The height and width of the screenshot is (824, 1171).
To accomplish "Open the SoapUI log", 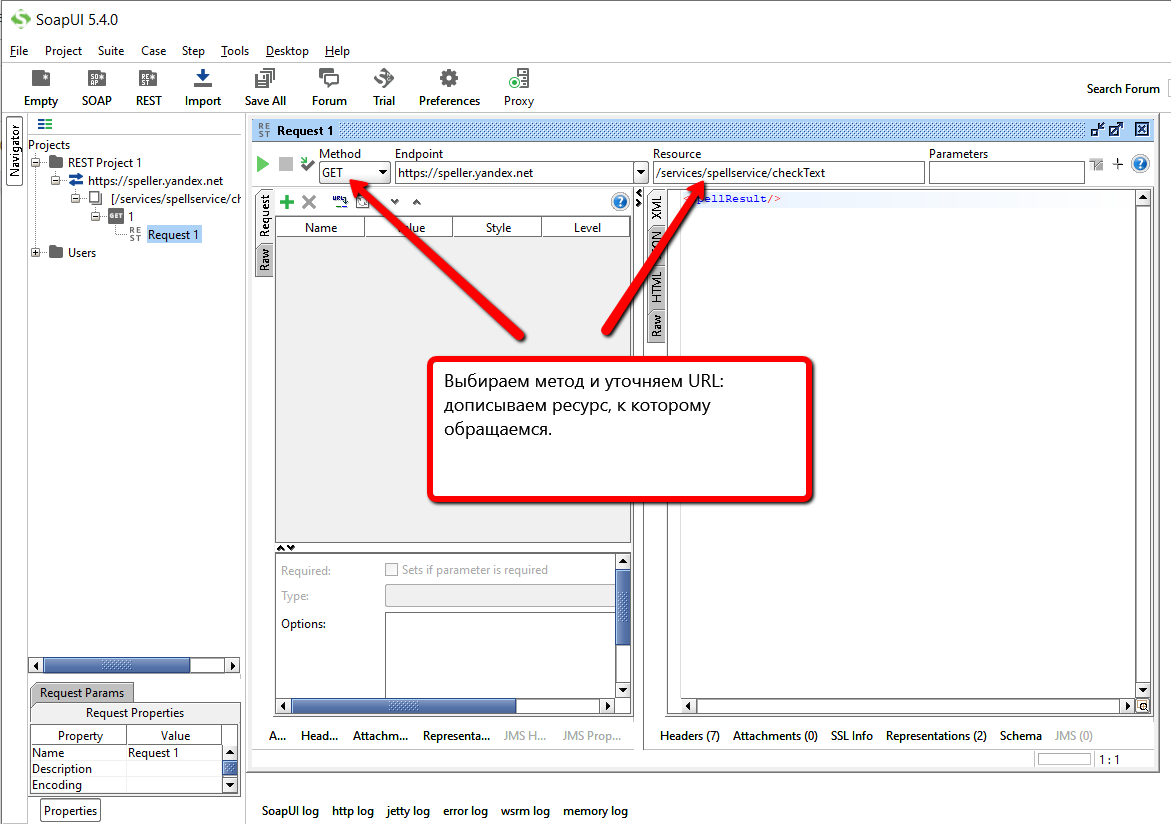I will pos(290,811).
